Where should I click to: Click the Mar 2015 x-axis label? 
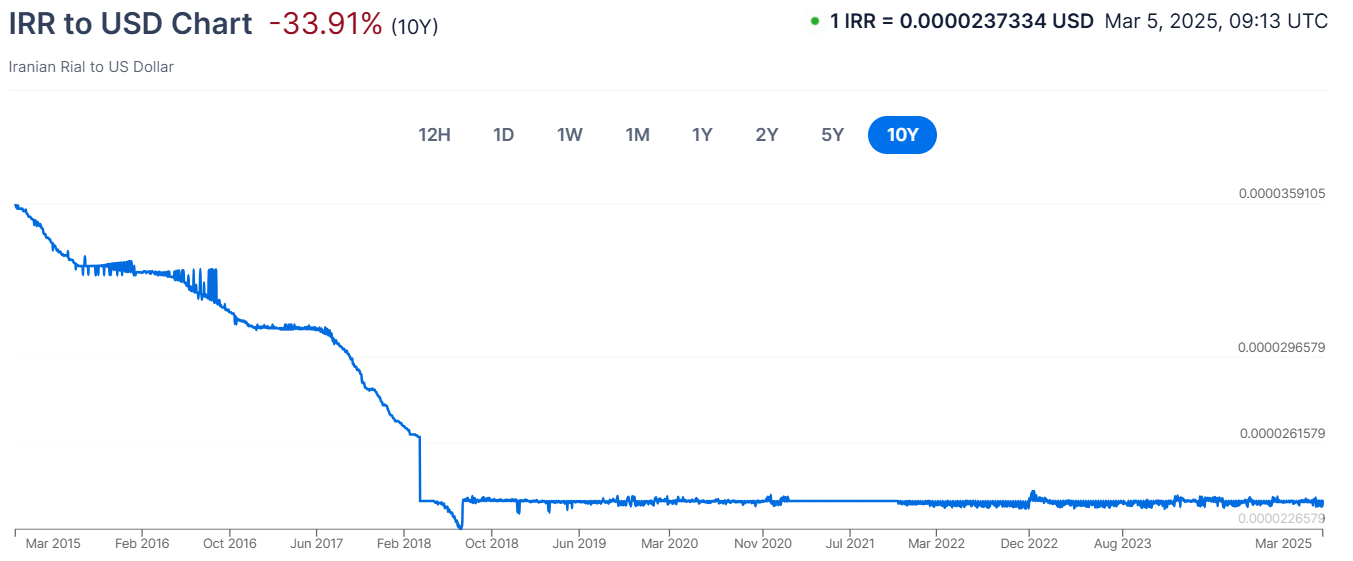(53, 544)
